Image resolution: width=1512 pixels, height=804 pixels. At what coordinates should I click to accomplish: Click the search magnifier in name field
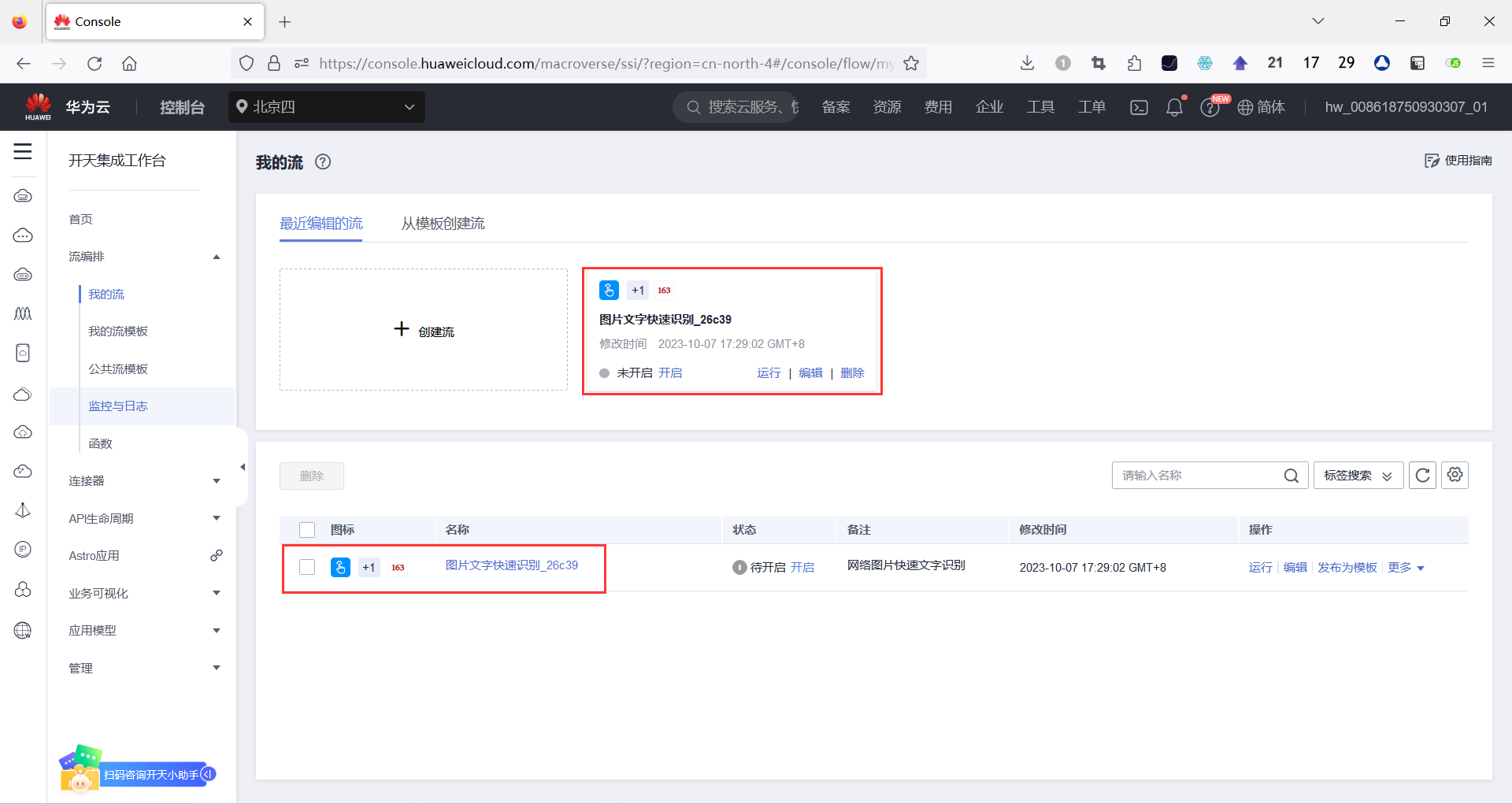coord(1291,476)
